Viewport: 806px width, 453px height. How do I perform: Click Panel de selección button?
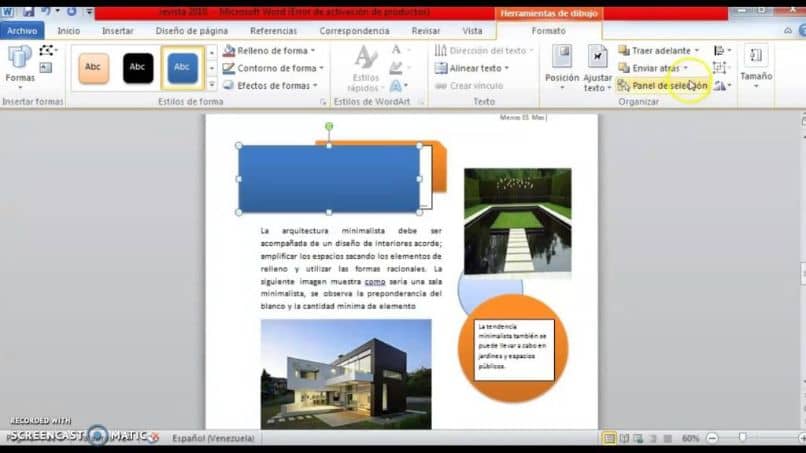coord(663,85)
